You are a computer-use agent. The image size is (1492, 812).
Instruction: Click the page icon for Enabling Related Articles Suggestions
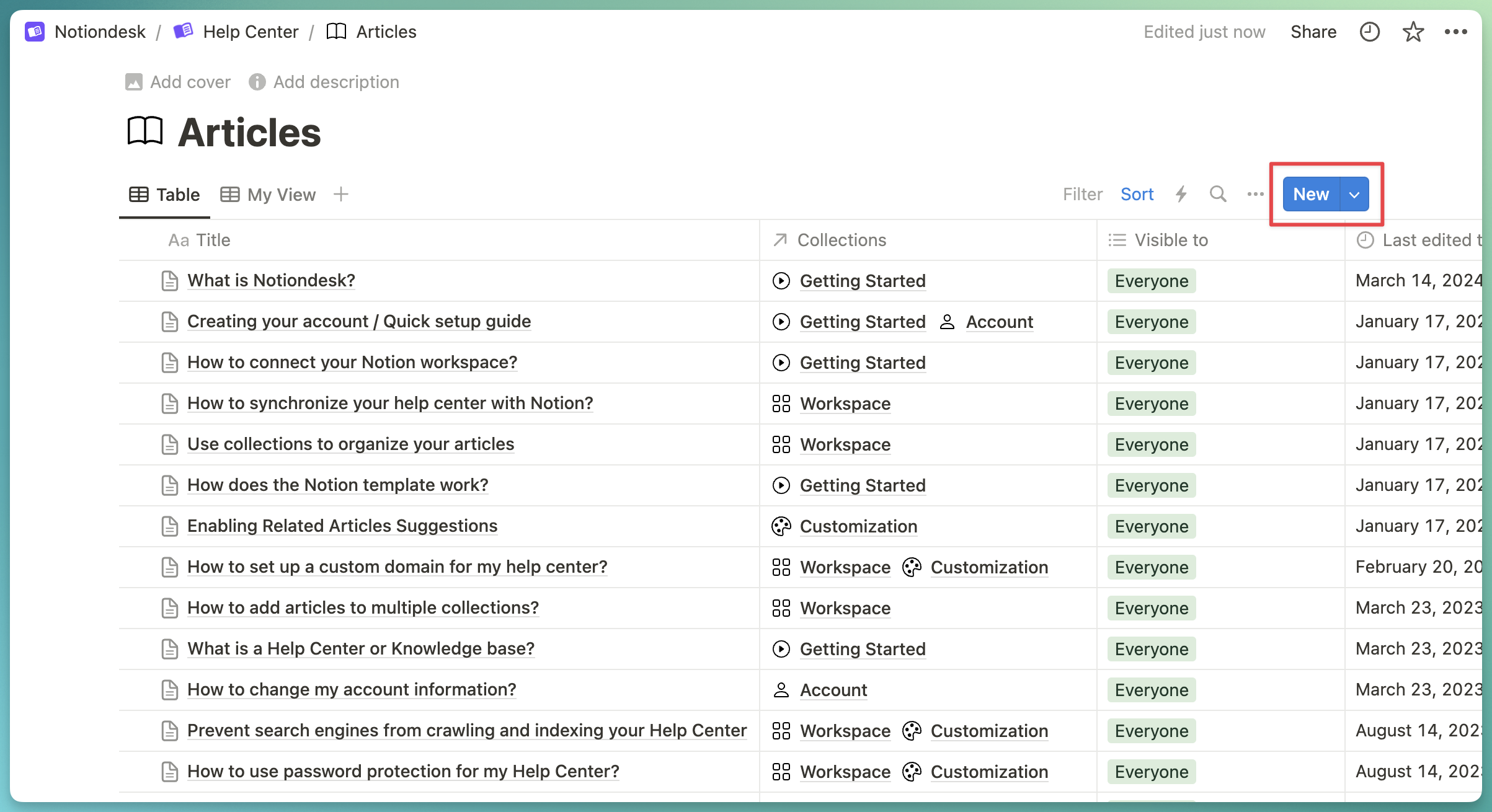(169, 526)
